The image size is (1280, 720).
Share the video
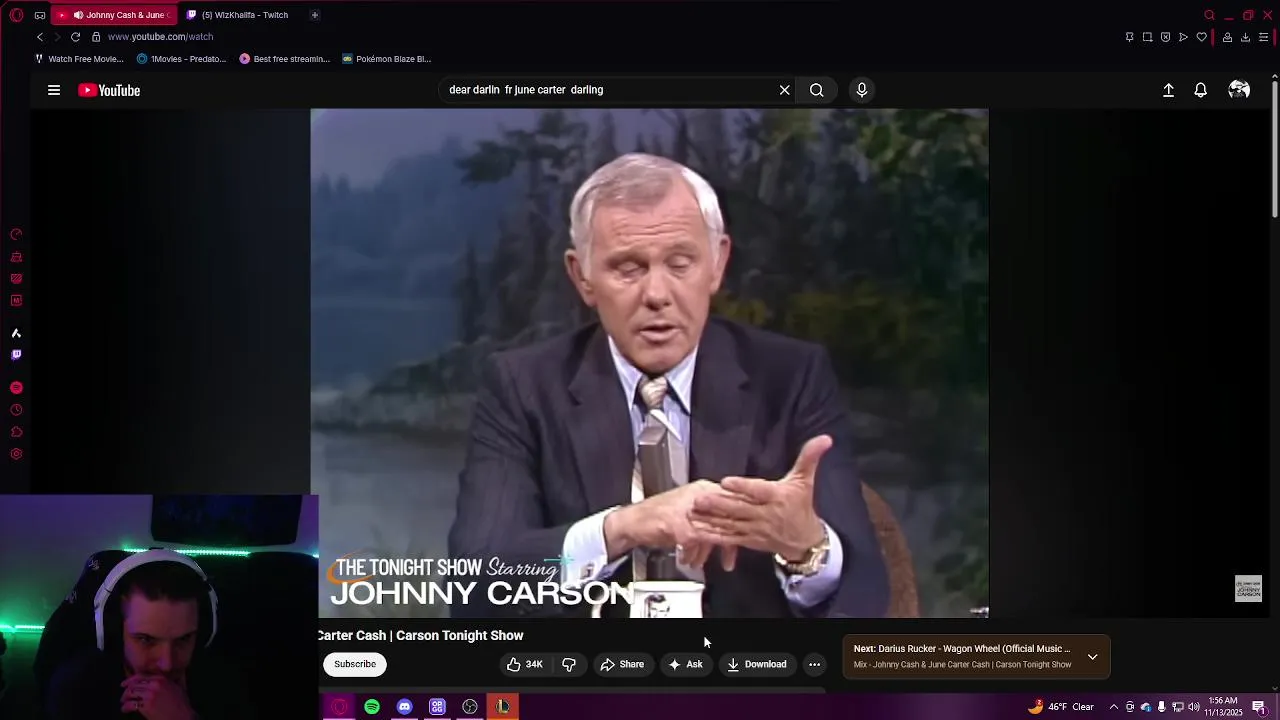622,664
